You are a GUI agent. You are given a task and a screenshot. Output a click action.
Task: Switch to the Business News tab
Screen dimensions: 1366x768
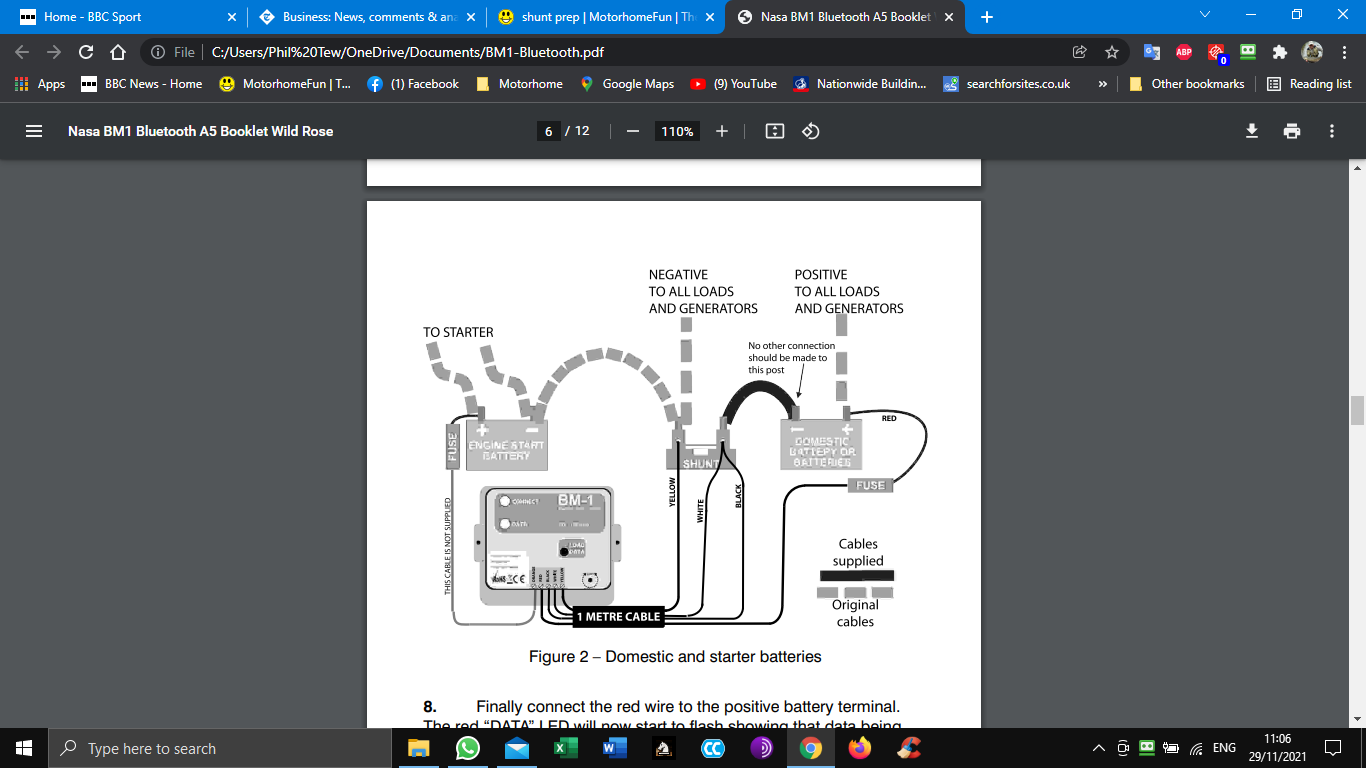tap(367, 17)
